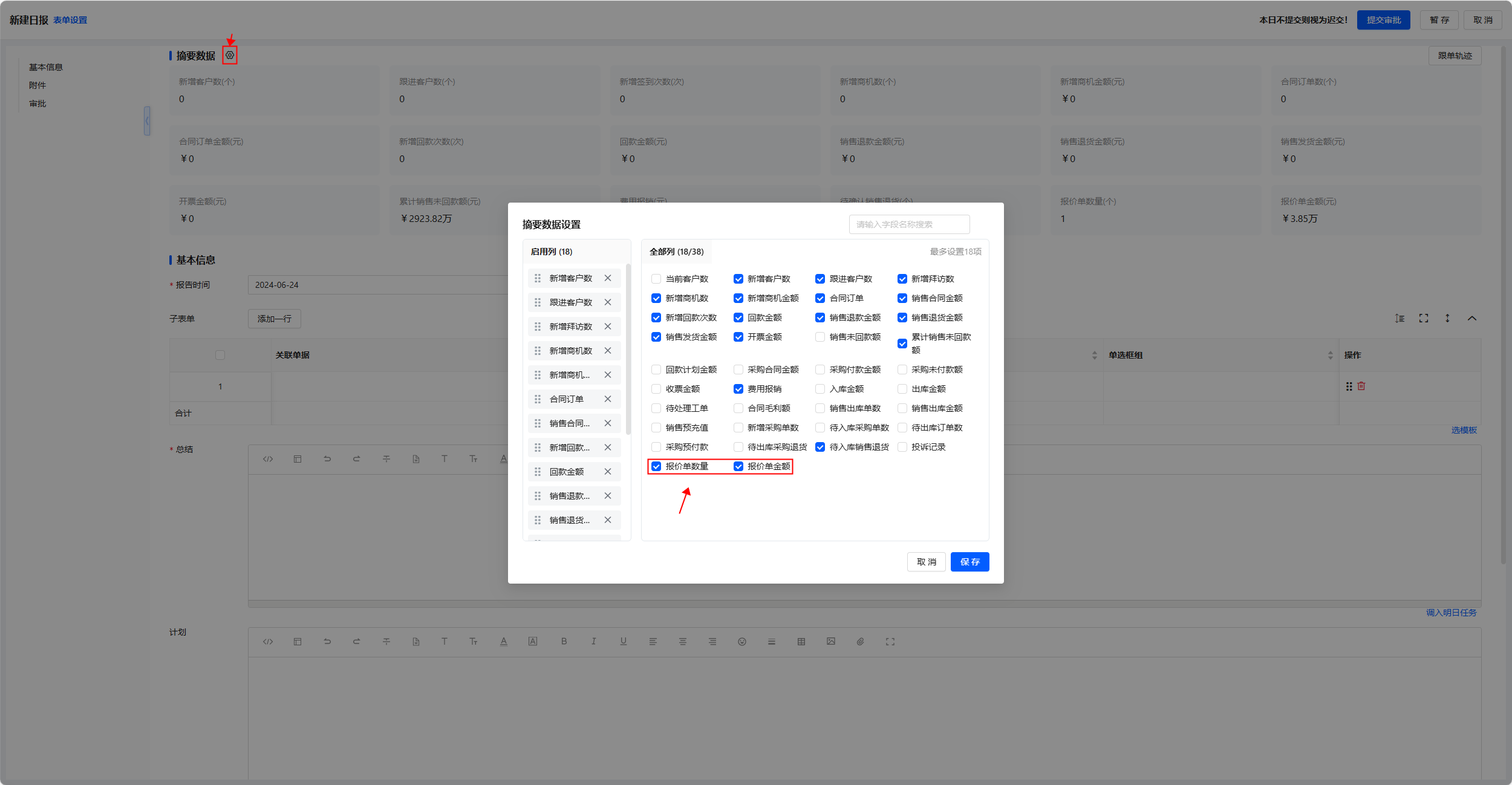Viewport: 1512px width, 785px height.
Task: Select the 全部列 (18/38) tab
Action: (x=677, y=252)
